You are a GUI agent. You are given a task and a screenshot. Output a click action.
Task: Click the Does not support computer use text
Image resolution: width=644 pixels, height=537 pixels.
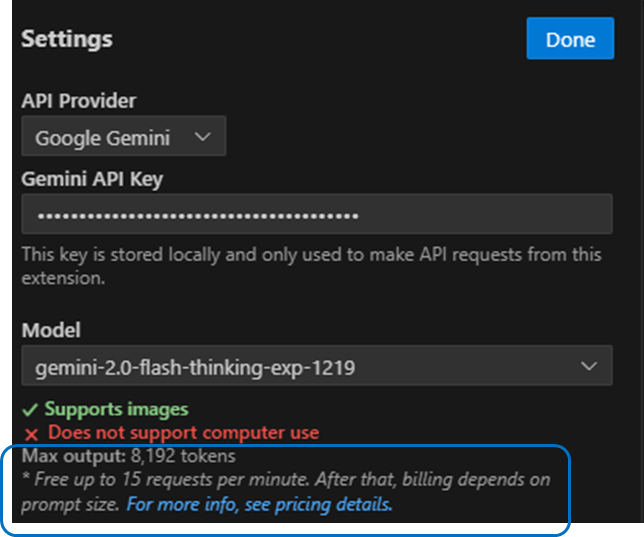tap(183, 433)
